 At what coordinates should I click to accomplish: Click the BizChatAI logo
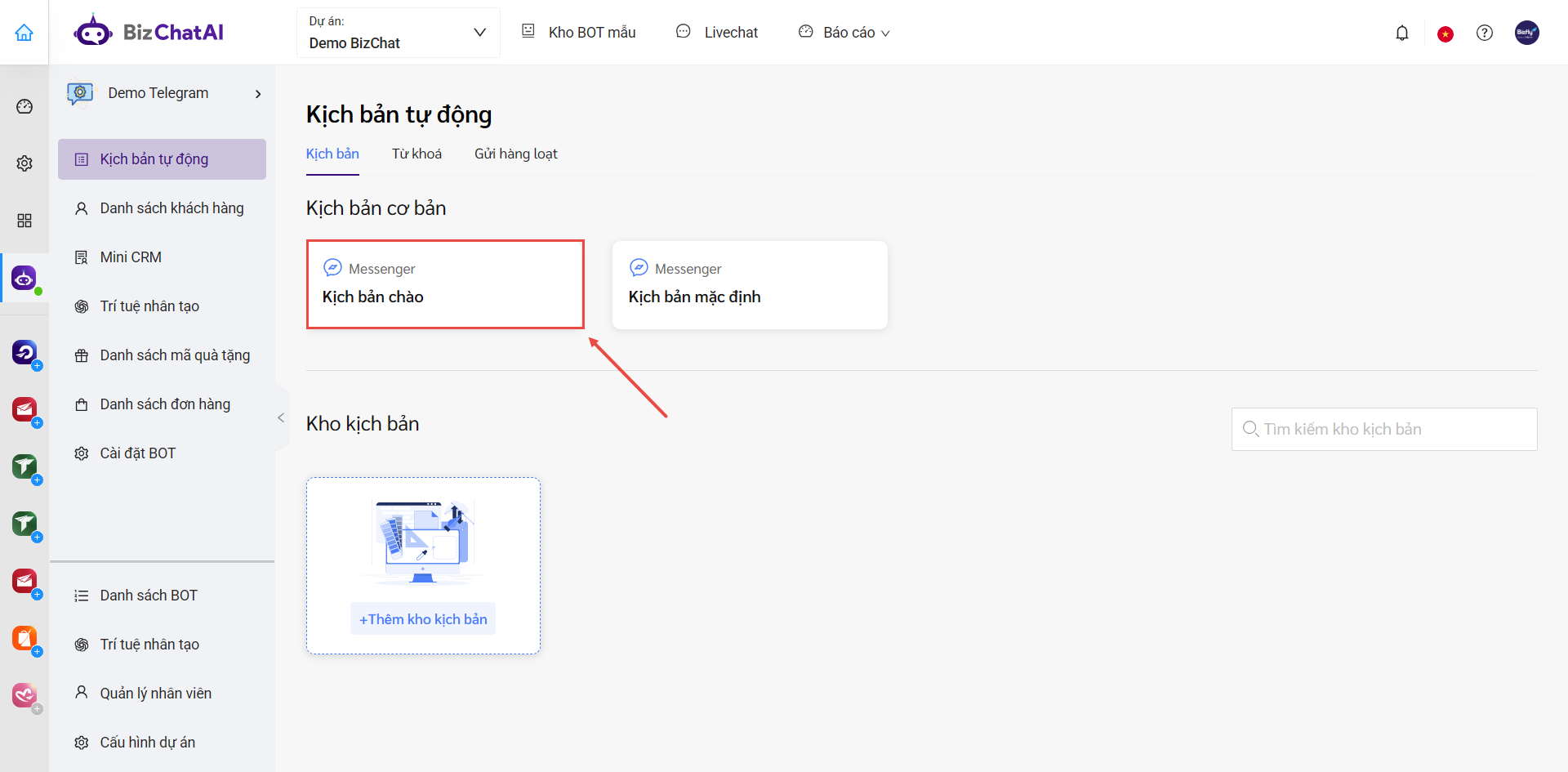(x=149, y=32)
